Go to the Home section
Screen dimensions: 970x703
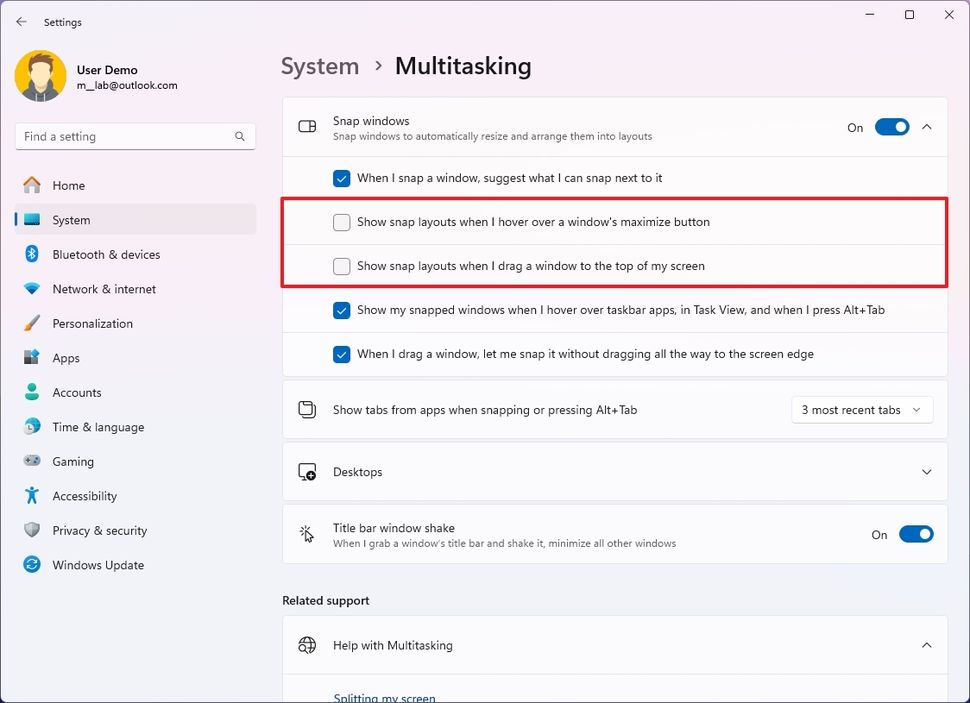coord(67,185)
